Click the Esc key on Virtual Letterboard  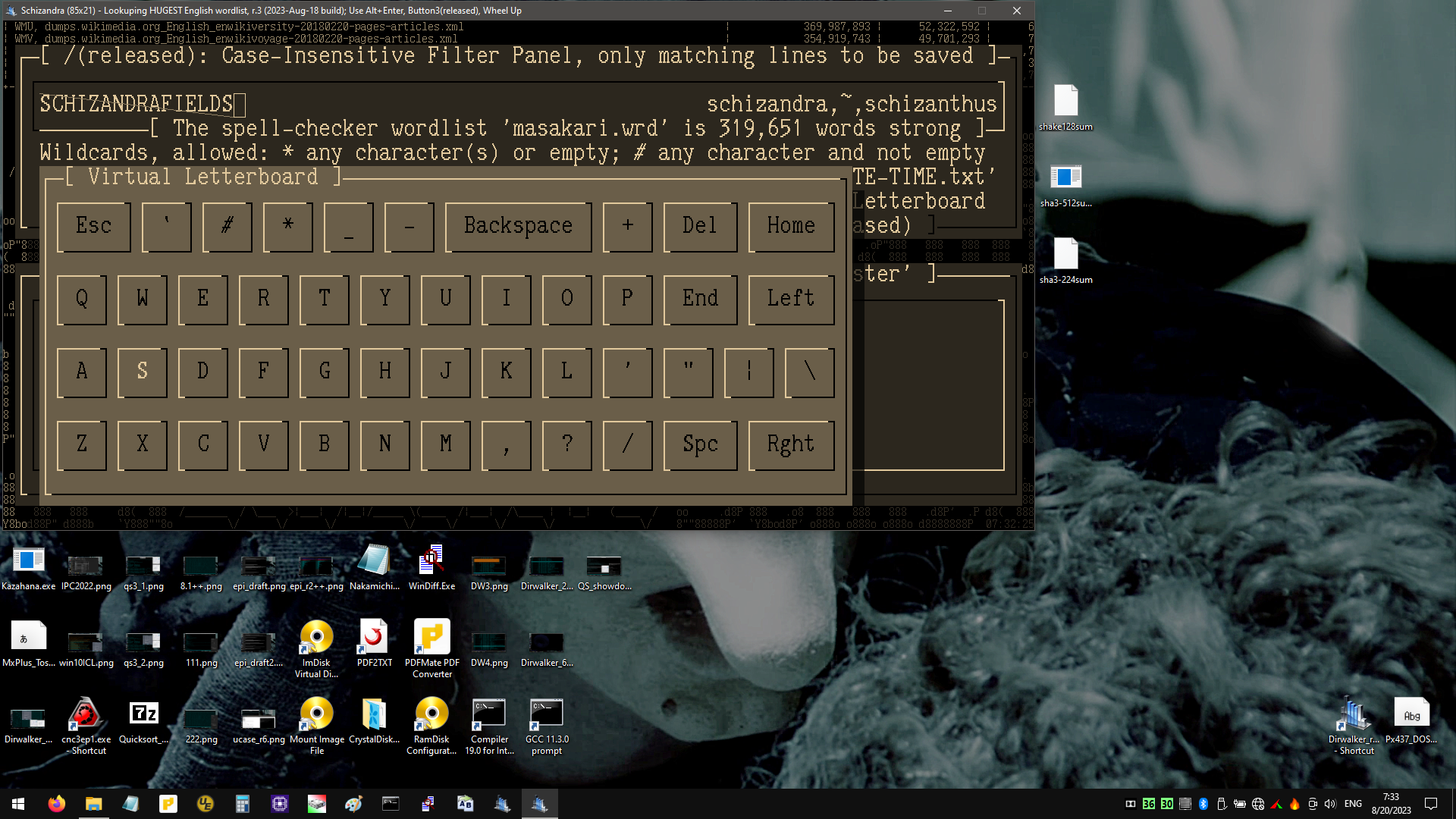point(93,226)
